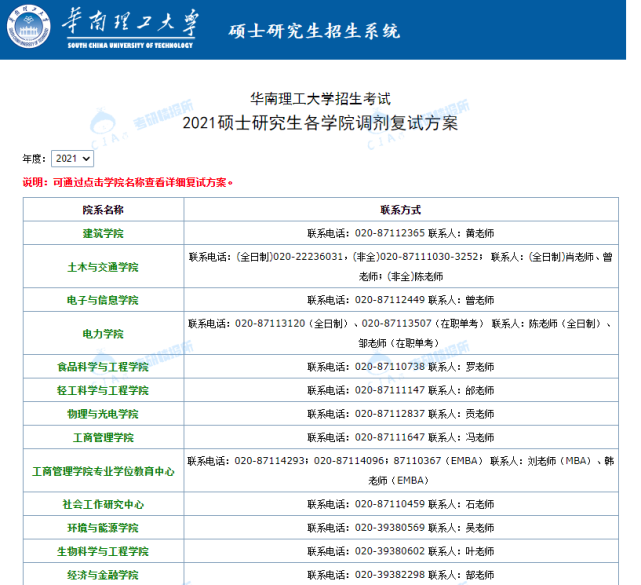The image size is (641, 585).
Task: Click the 华南理工大学 calligraphy logo text
Action: tap(130, 22)
